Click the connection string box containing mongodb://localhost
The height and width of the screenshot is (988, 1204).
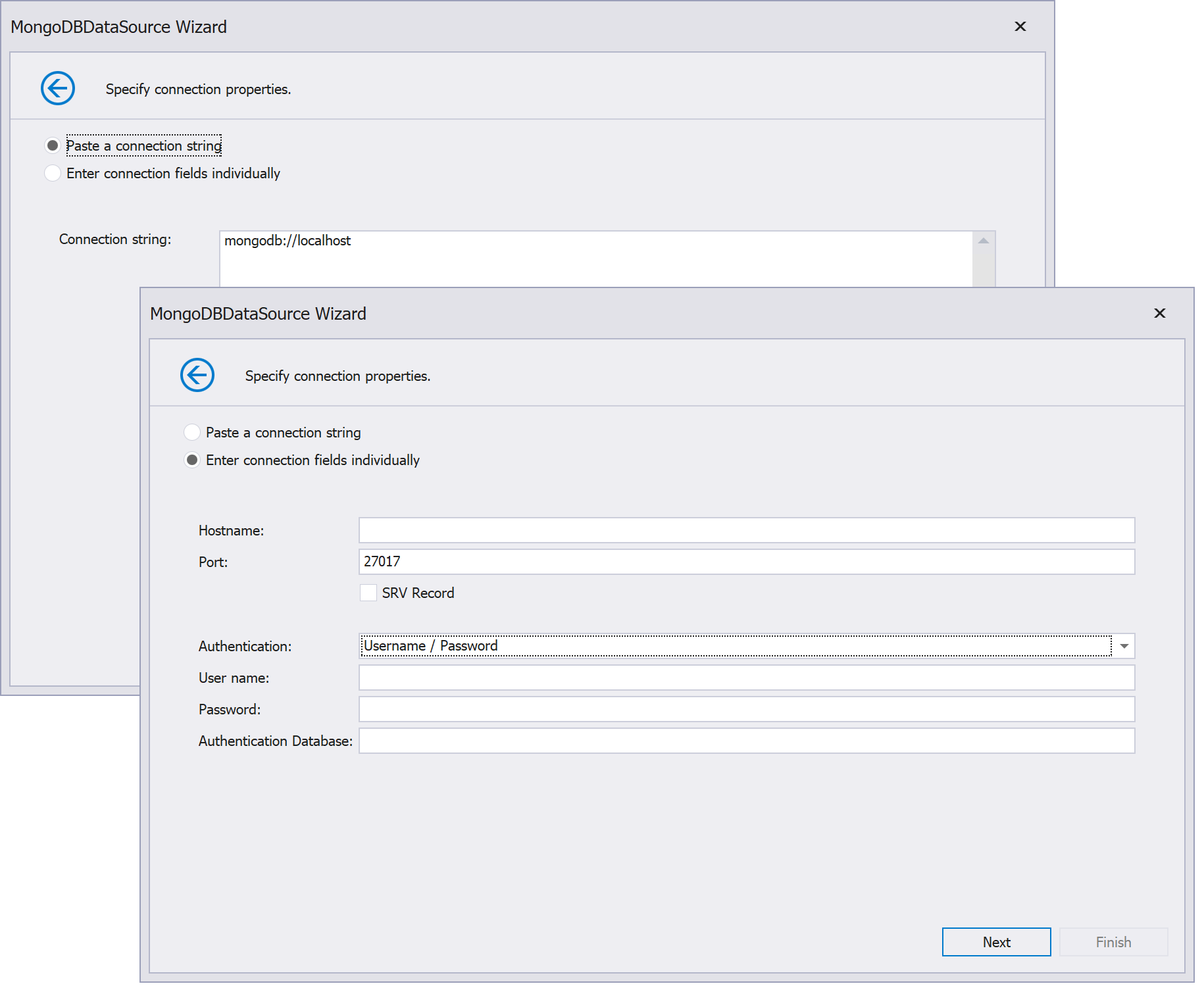click(592, 258)
